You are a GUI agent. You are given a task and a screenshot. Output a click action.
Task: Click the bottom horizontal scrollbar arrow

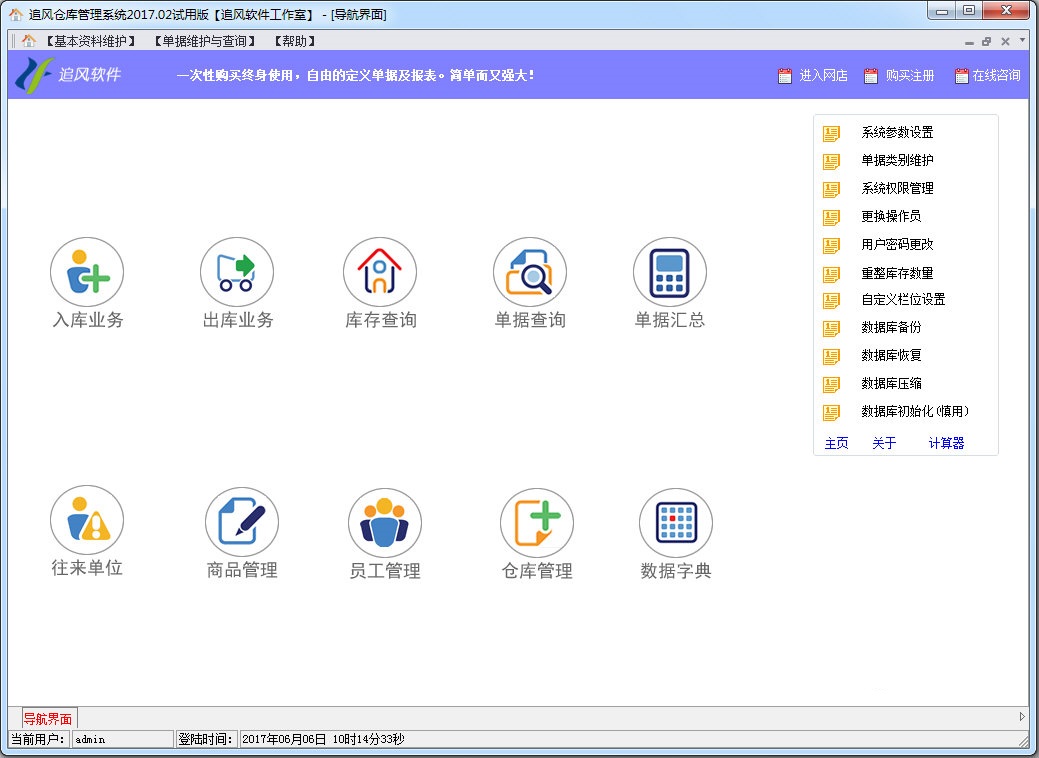[x=1022, y=716]
